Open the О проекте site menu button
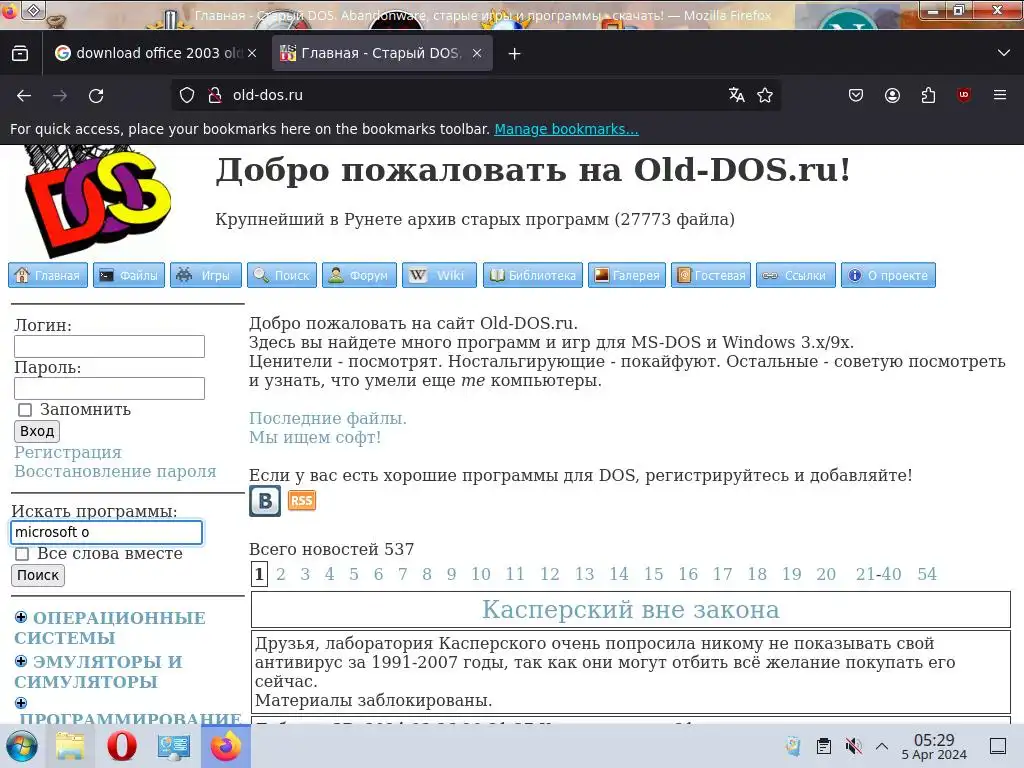 pos(888,275)
